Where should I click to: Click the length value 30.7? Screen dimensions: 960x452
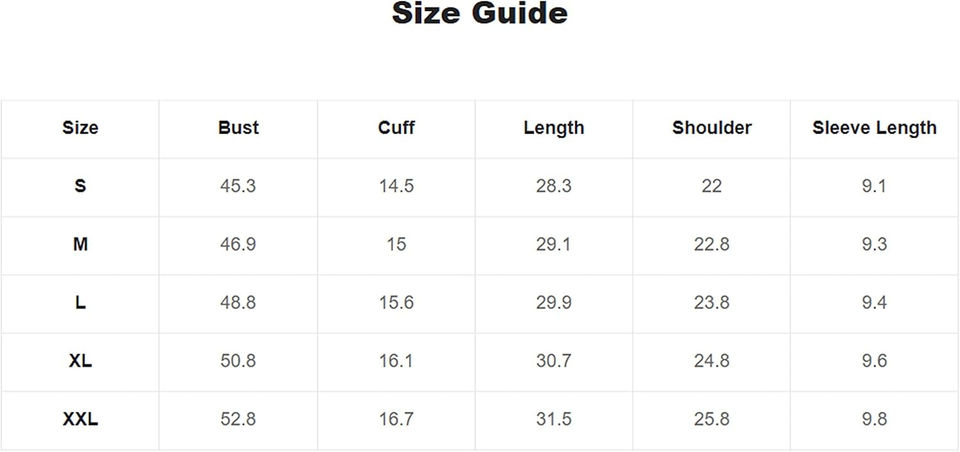[x=553, y=361]
